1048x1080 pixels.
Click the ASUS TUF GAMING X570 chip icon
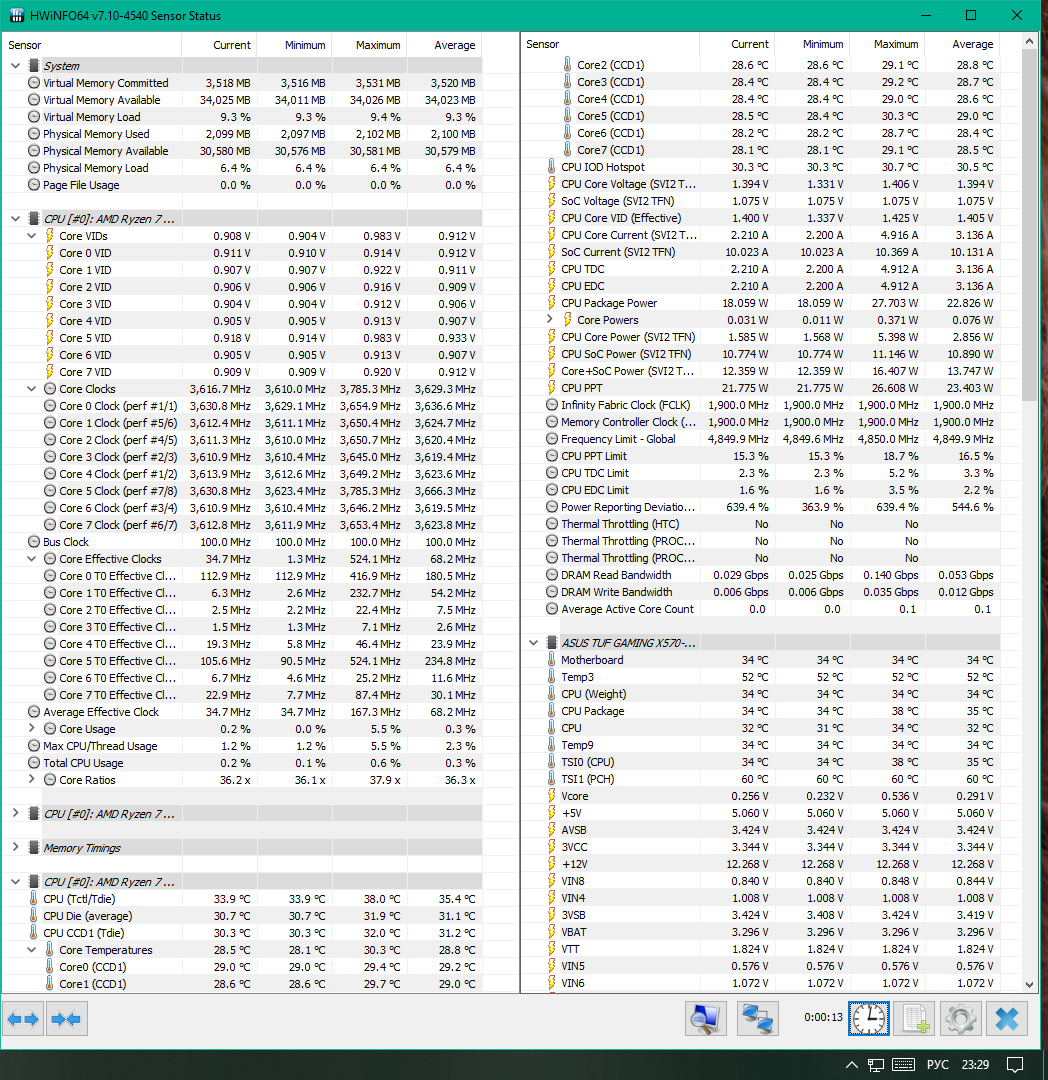tap(552, 643)
